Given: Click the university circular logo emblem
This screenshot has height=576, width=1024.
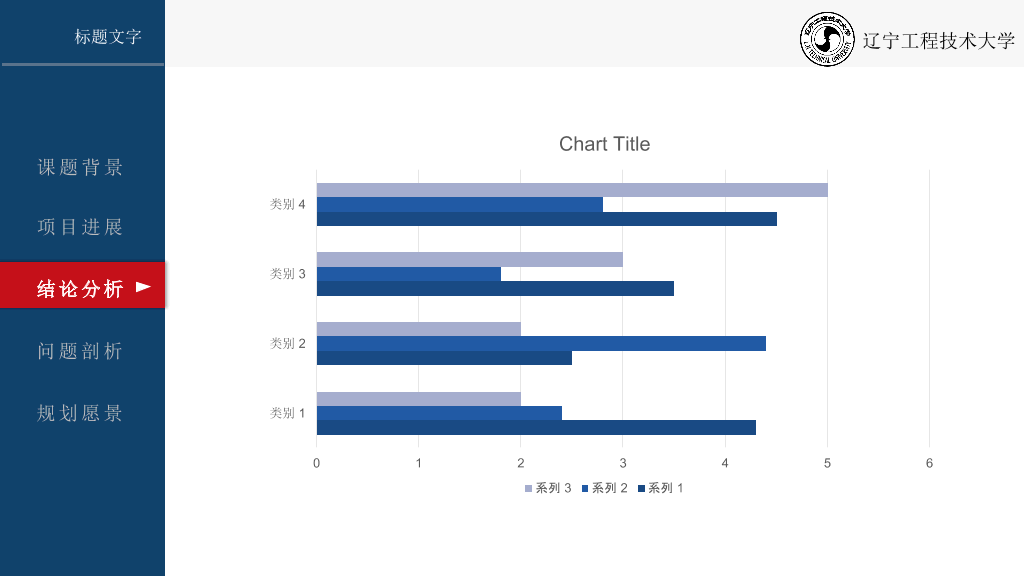Looking at the screenshot, I should [x=827, y=39].
